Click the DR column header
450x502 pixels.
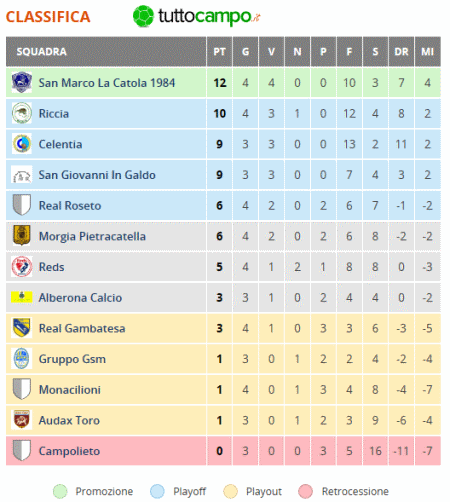(401, 52)
